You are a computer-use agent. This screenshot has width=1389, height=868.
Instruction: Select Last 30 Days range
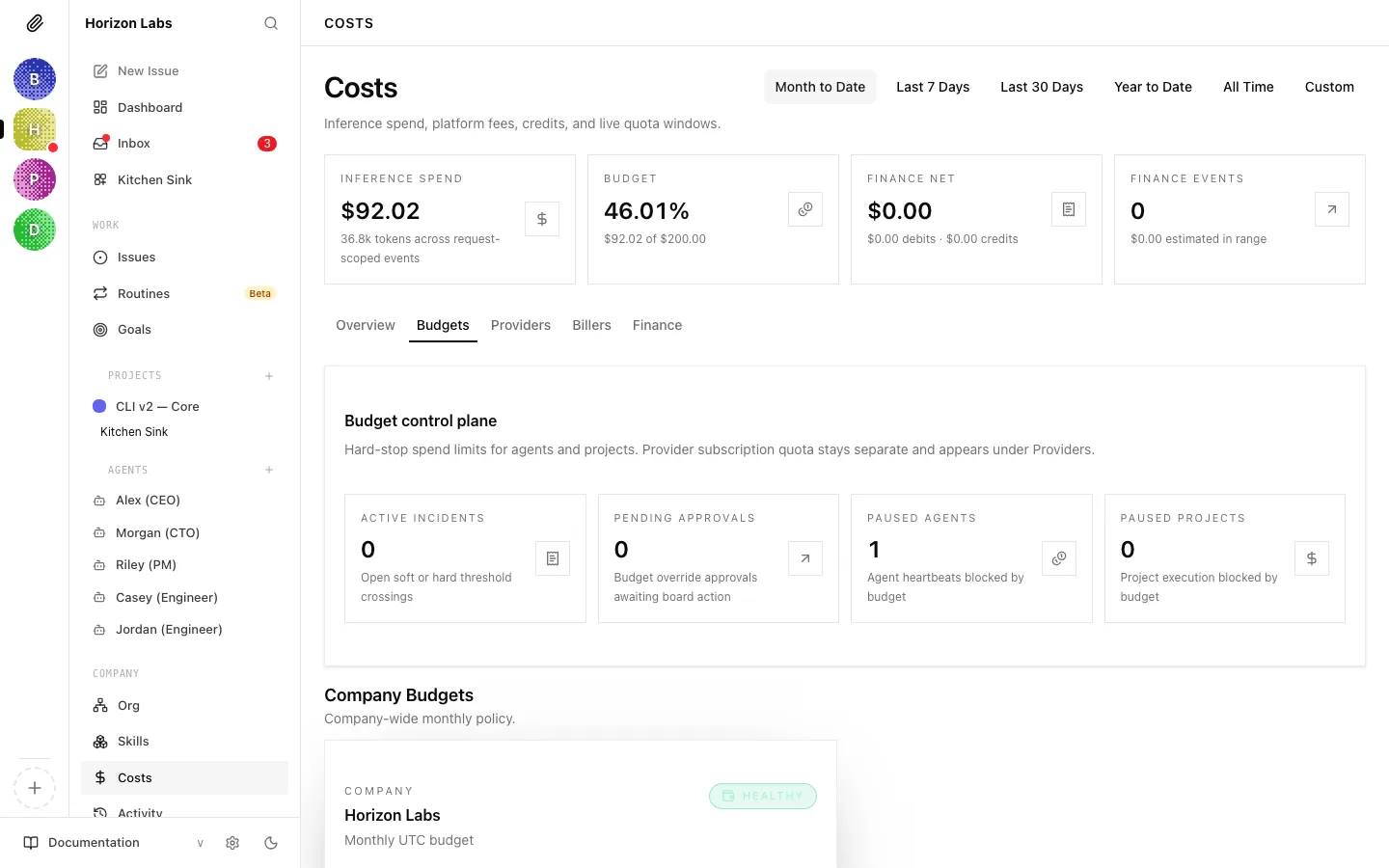point(1042,87)
